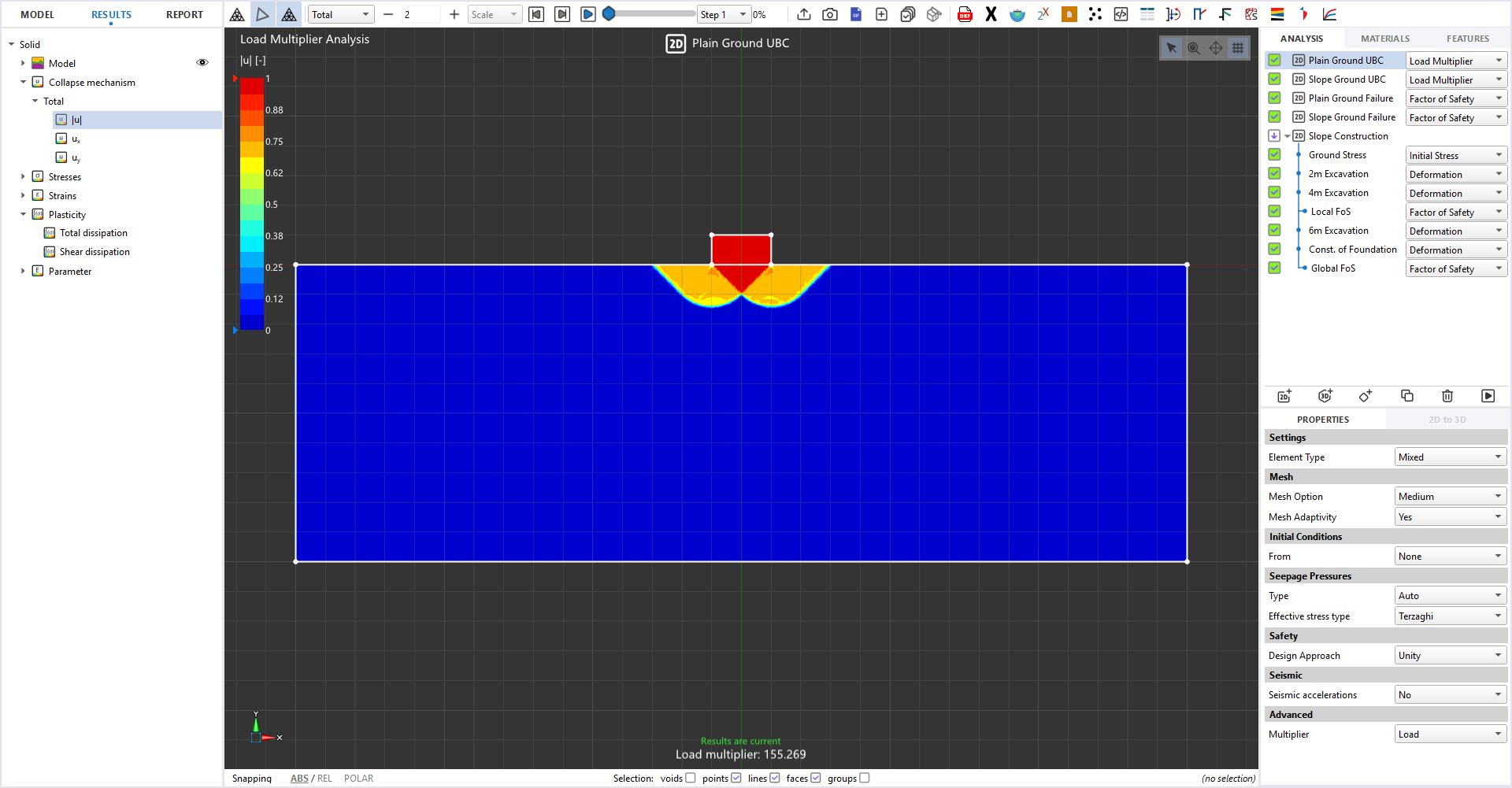
Task: Open the code script icon
Action: 1121,14
